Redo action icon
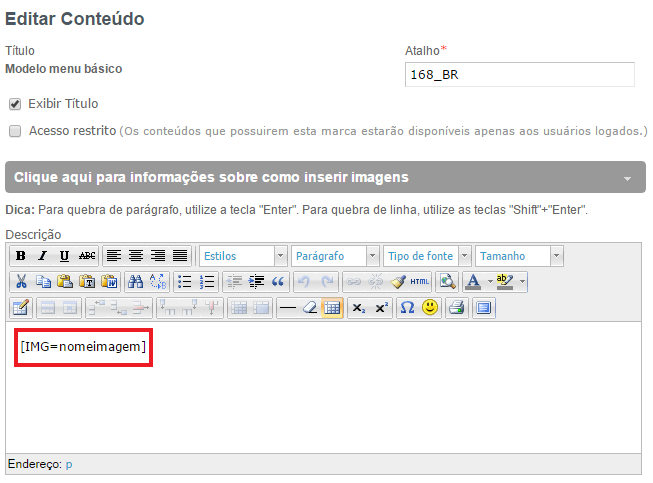This screenshot has height=483, width=653. coord(327,282)
